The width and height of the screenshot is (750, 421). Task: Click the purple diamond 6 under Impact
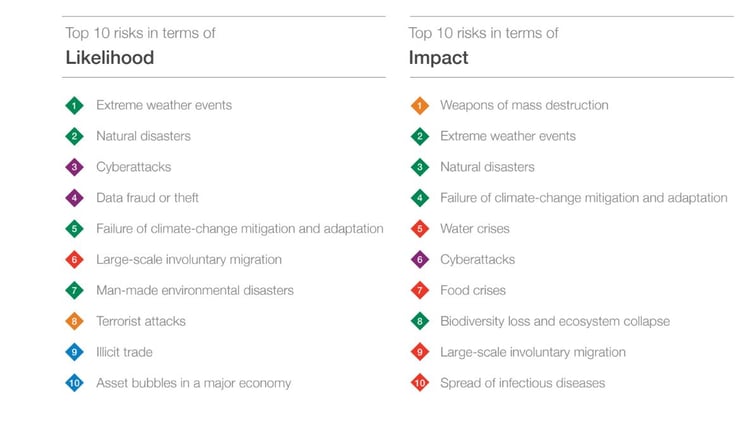419,260
